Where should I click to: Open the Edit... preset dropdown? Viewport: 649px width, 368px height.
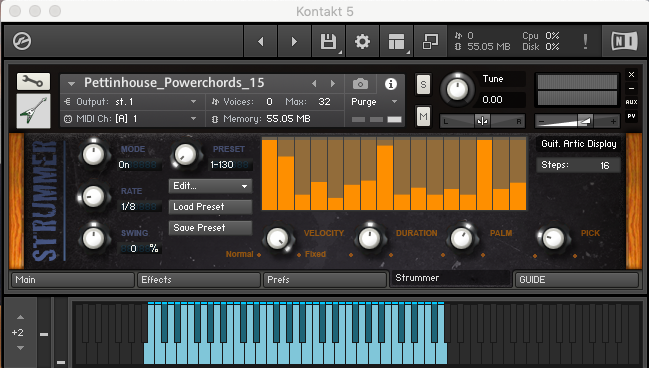210,186
